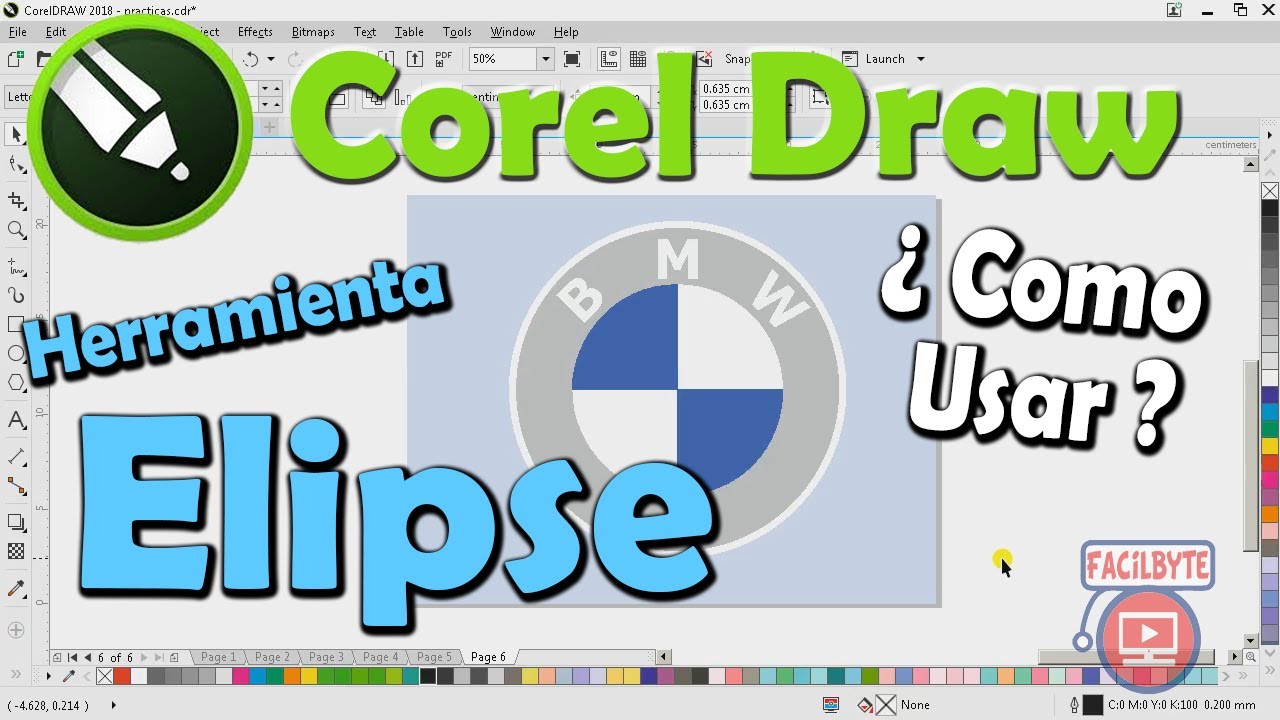Select the Page 6 tab
Viewport: 1280px width, 720px height.
tap(488, 657)
